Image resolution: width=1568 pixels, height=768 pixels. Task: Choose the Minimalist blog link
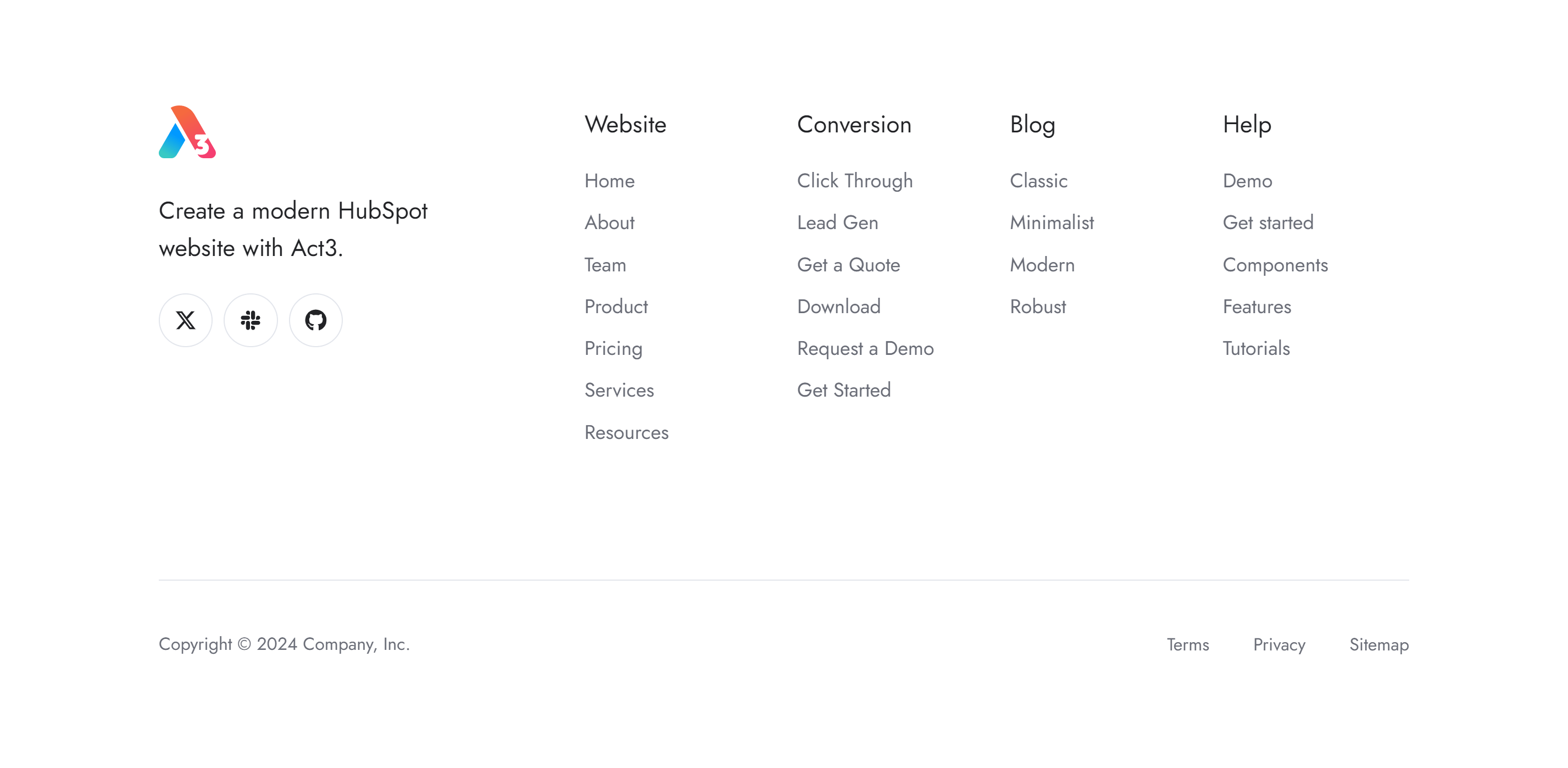(x=1052, y=222)
